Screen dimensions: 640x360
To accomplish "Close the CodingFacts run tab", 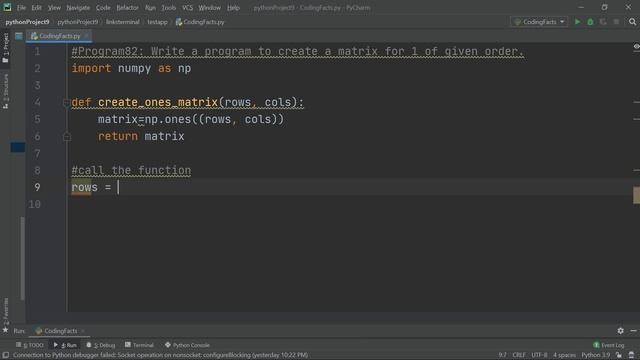I will click(83, 331).
